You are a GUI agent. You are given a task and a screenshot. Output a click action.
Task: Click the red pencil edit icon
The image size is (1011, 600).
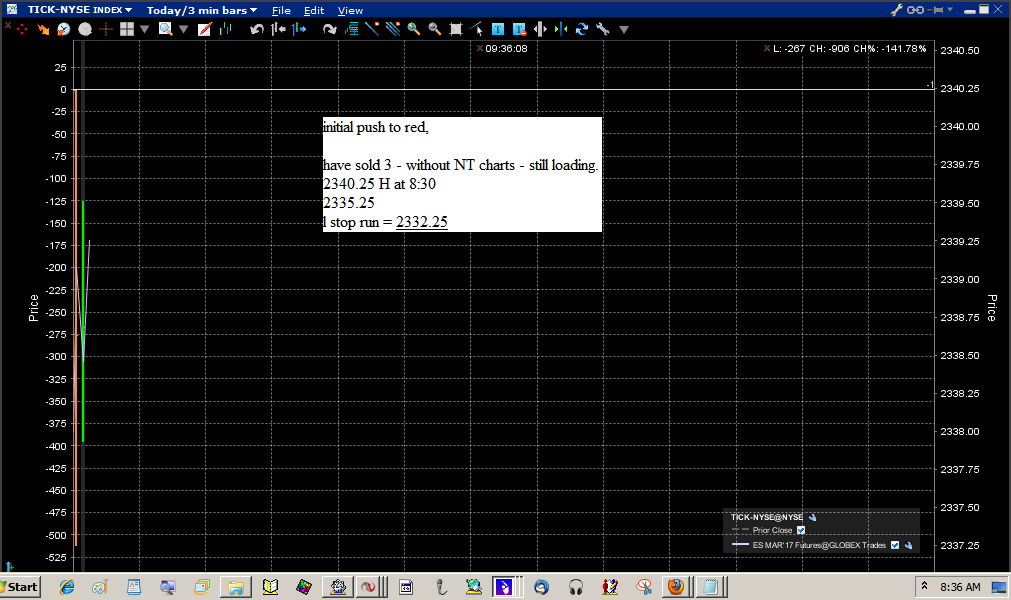click(204, 29)
